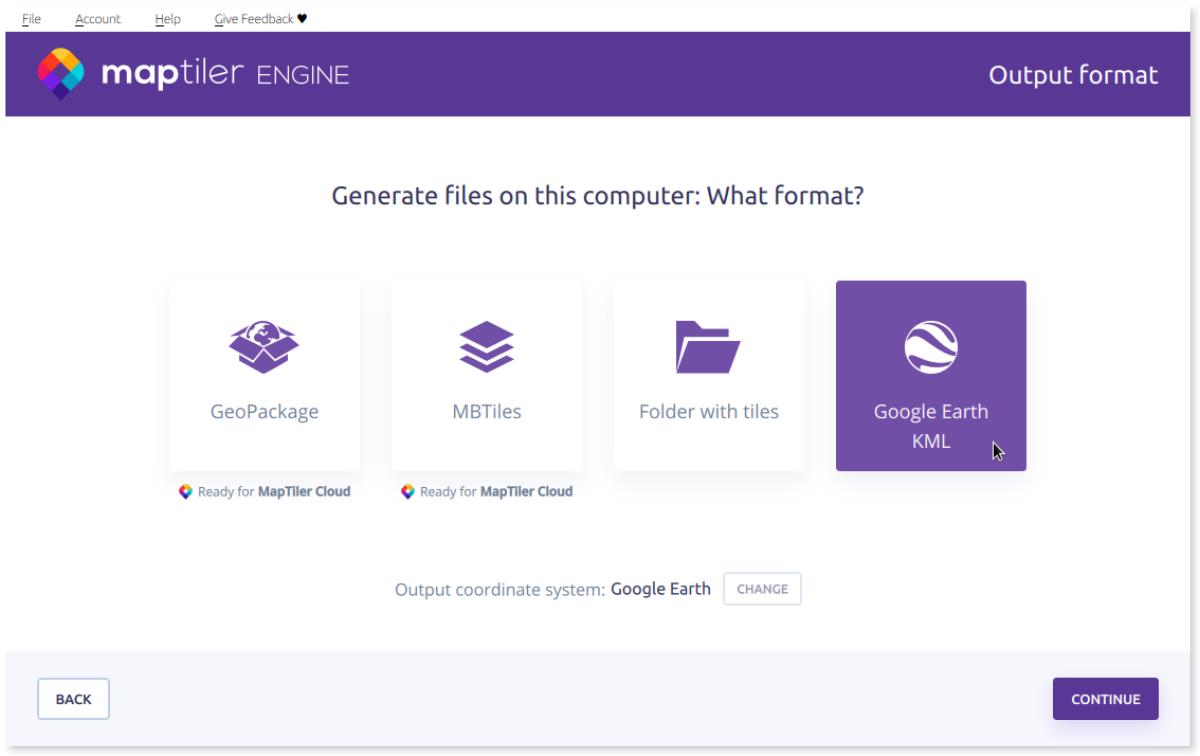The height and width of the screenshot is (756, 1200).
Task: Select the GeoPackage box icon
Action: (x=264, y=348)
